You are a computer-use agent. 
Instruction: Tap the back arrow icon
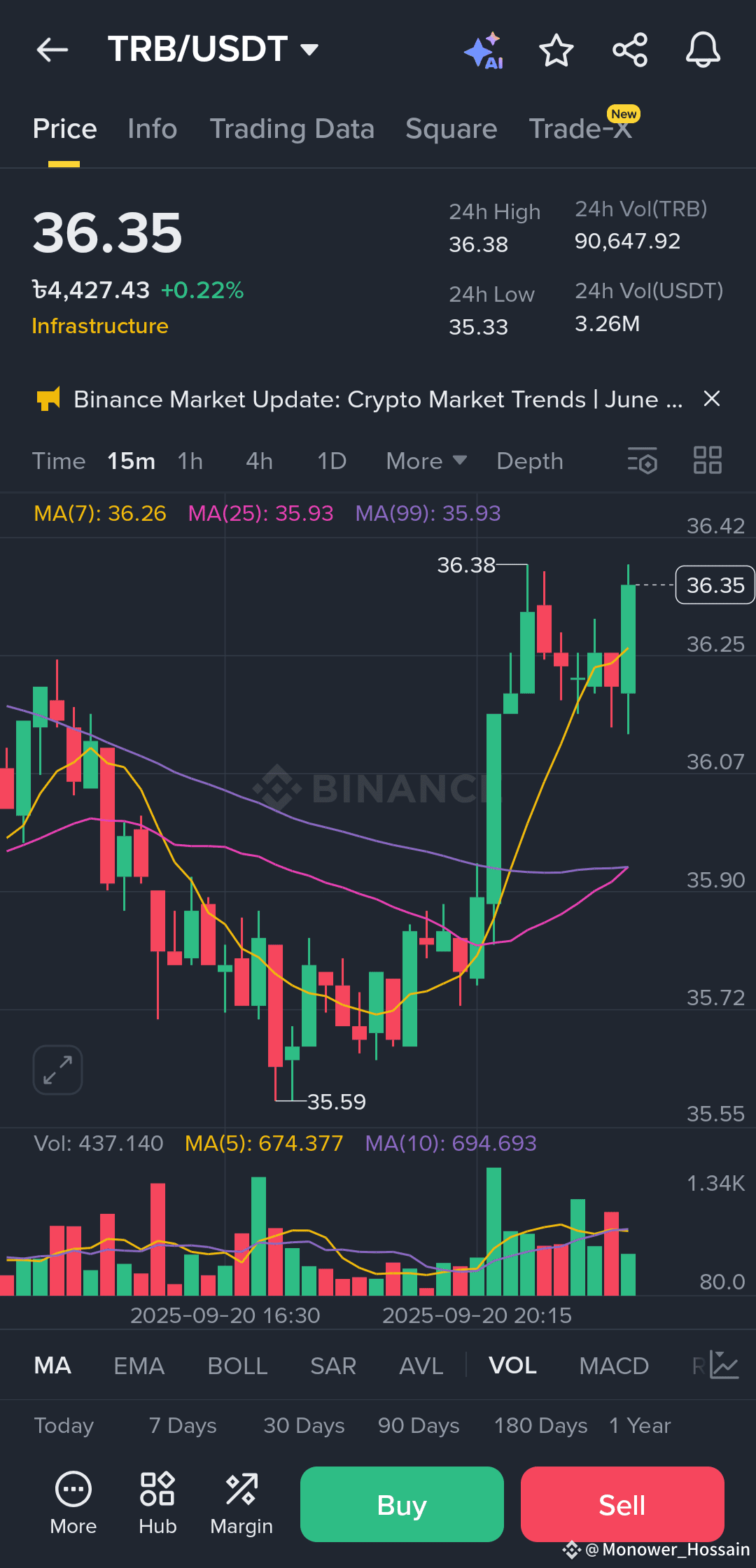tap(52, 50)
